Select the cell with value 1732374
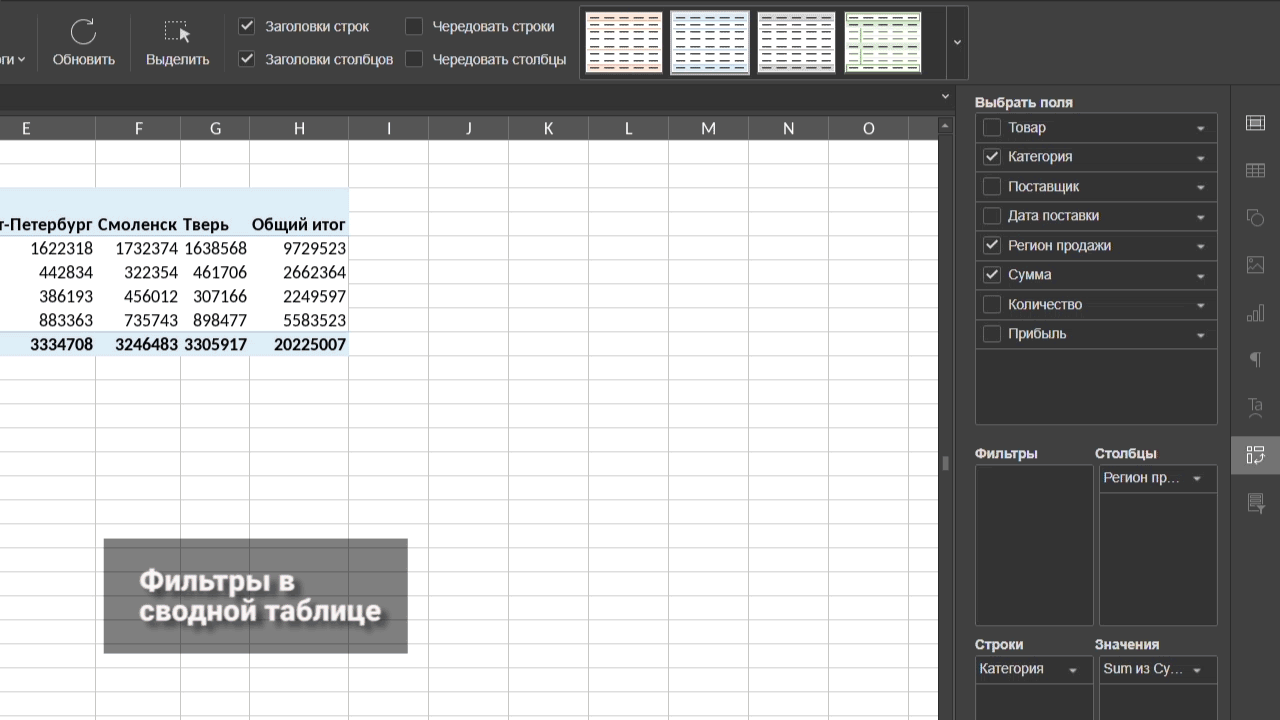The height and width of the screenshot is (720, 1280). pos(138,248)
